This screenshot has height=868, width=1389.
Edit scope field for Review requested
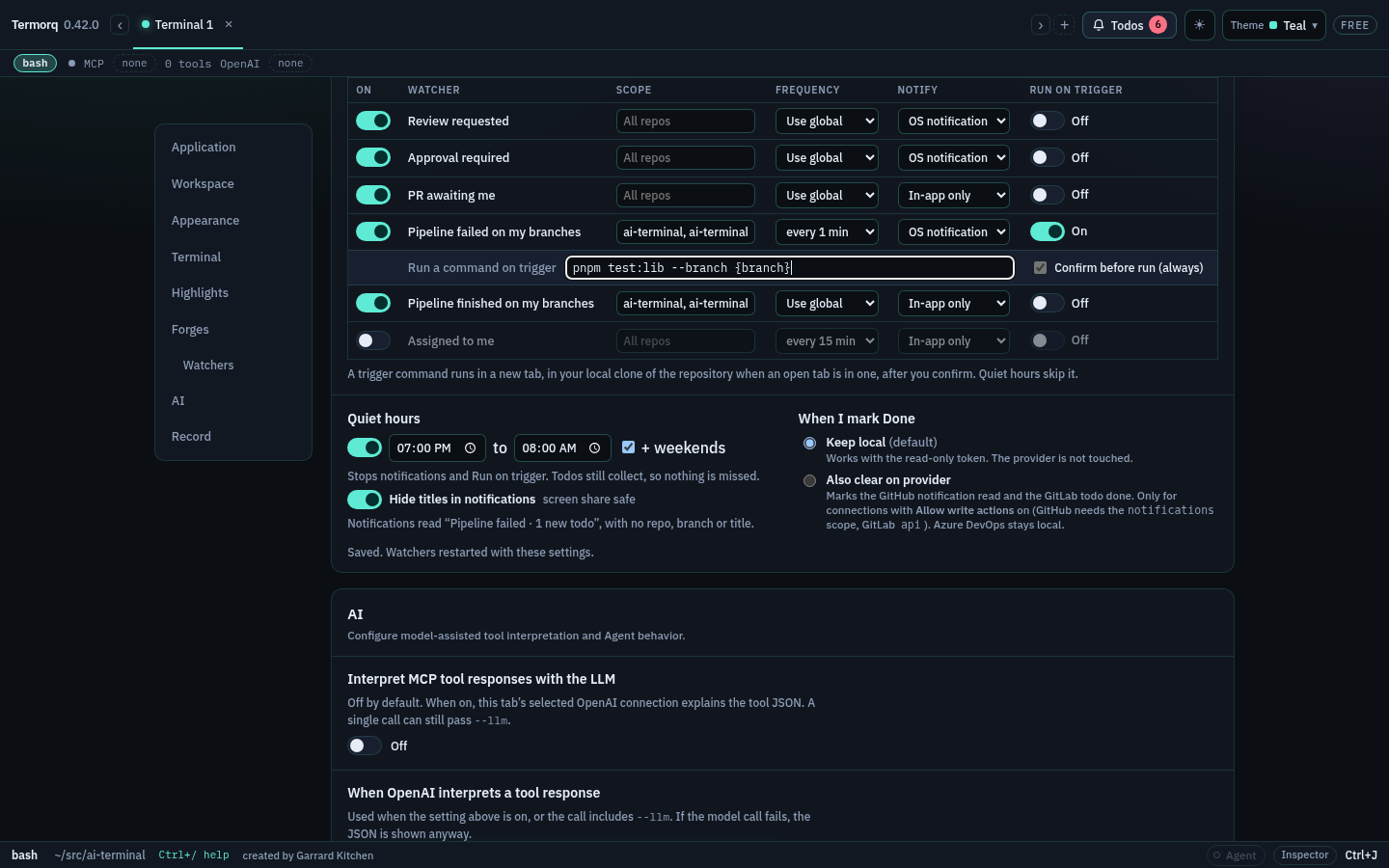[x=686, y=121]
